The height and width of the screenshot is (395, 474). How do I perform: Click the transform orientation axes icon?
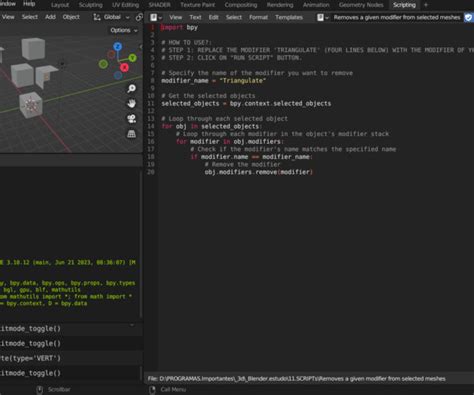97,17
